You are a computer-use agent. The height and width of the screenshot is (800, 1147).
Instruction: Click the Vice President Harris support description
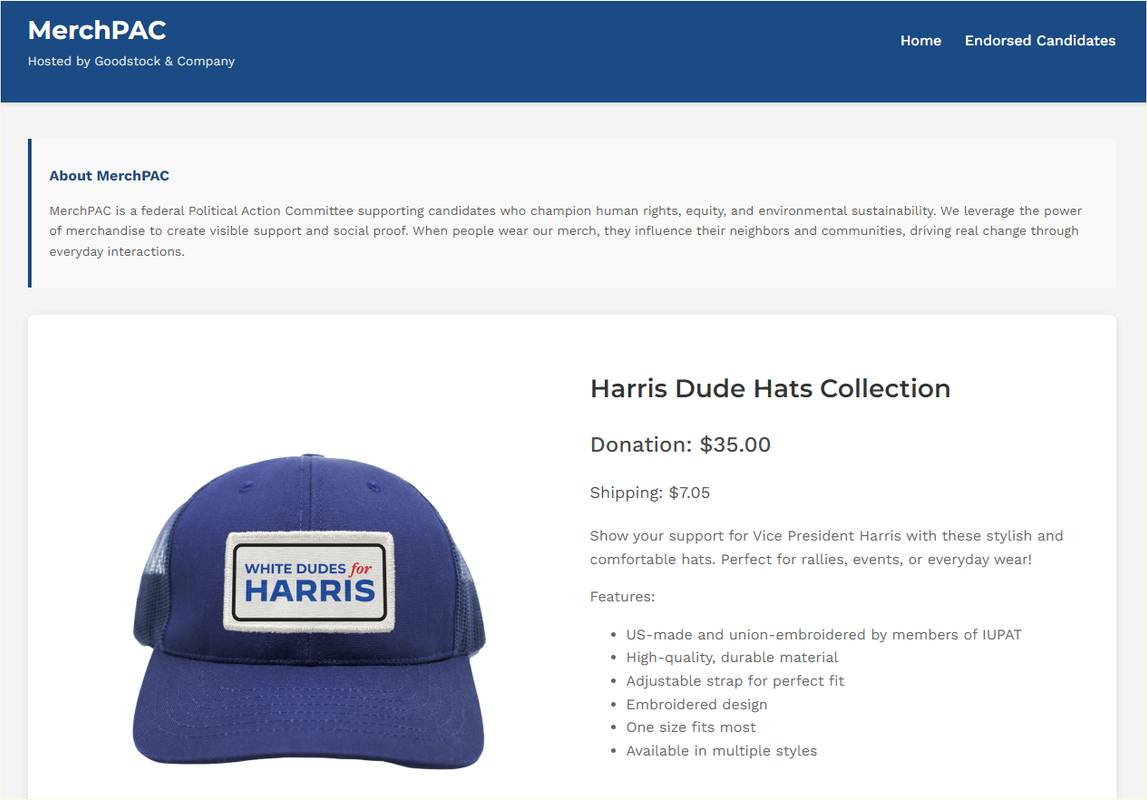pyautogui.click(x=827, y=548)
